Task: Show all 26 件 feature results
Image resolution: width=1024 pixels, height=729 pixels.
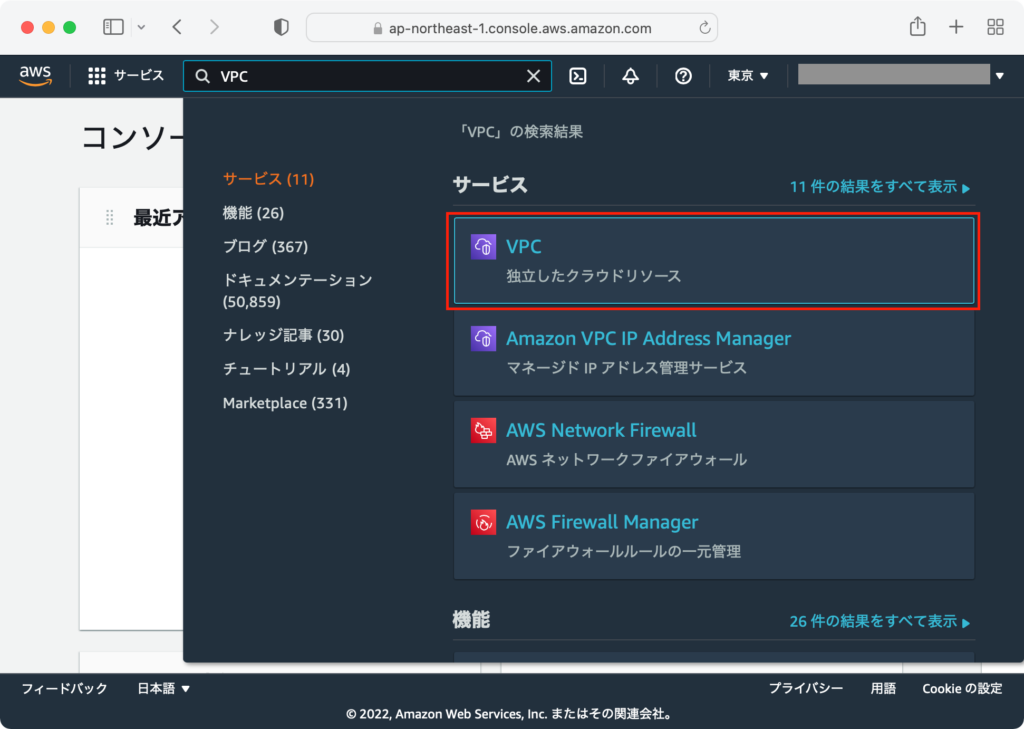Action: click(x=880, y=621)
